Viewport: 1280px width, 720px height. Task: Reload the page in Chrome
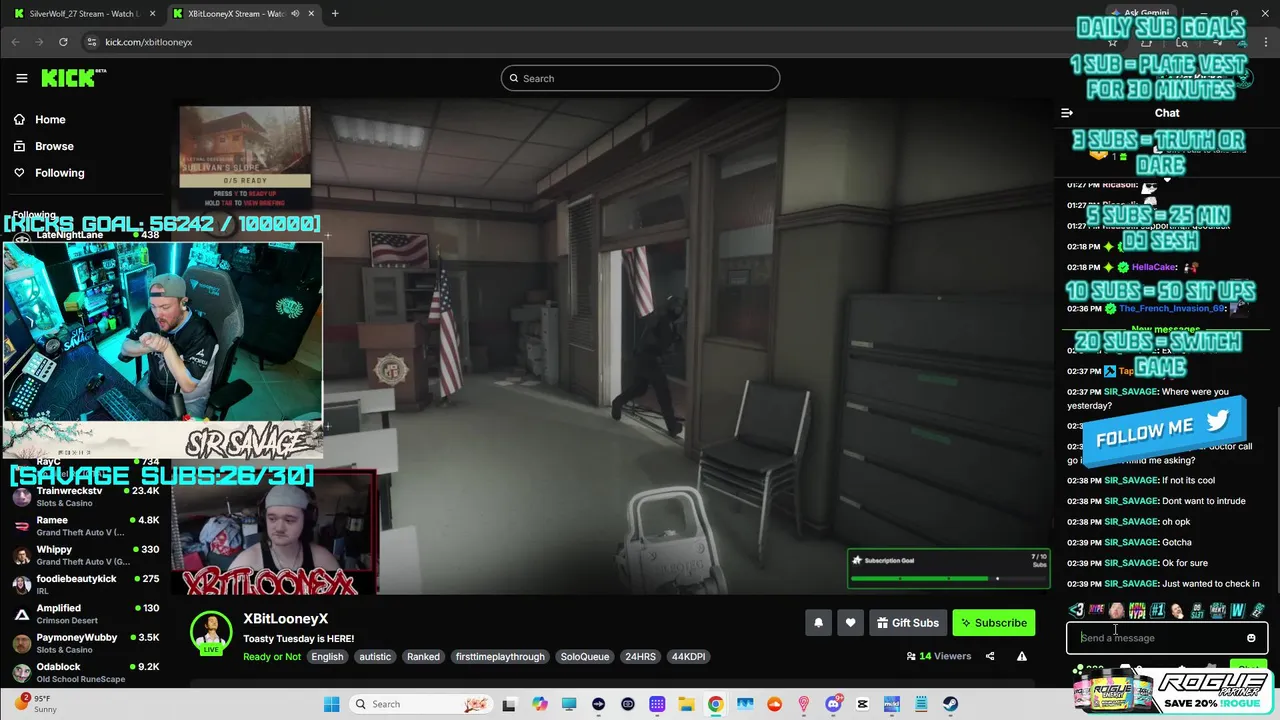[x=63, y=42]
